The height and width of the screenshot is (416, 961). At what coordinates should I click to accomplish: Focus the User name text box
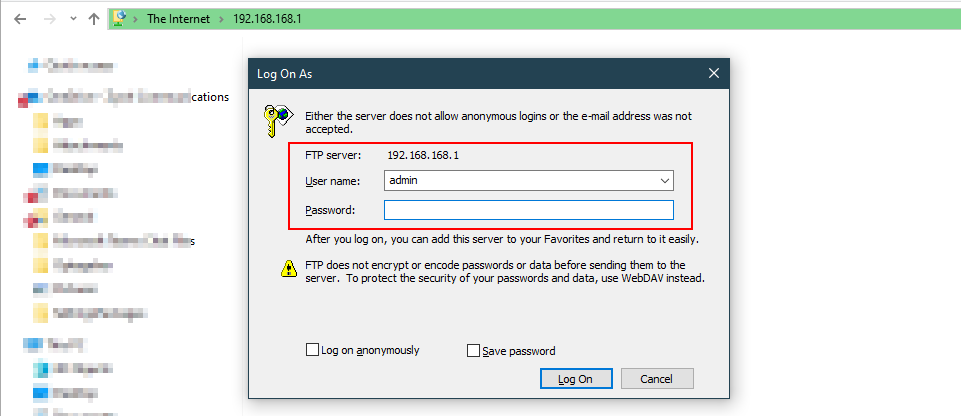[x=520, y=181]
